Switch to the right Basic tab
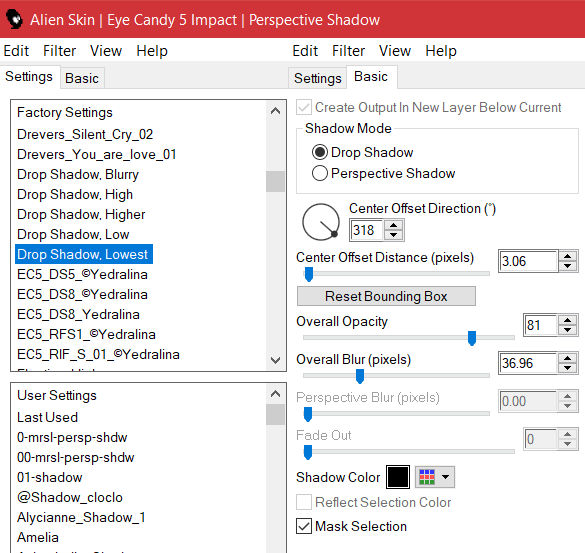 click(371, 76)
